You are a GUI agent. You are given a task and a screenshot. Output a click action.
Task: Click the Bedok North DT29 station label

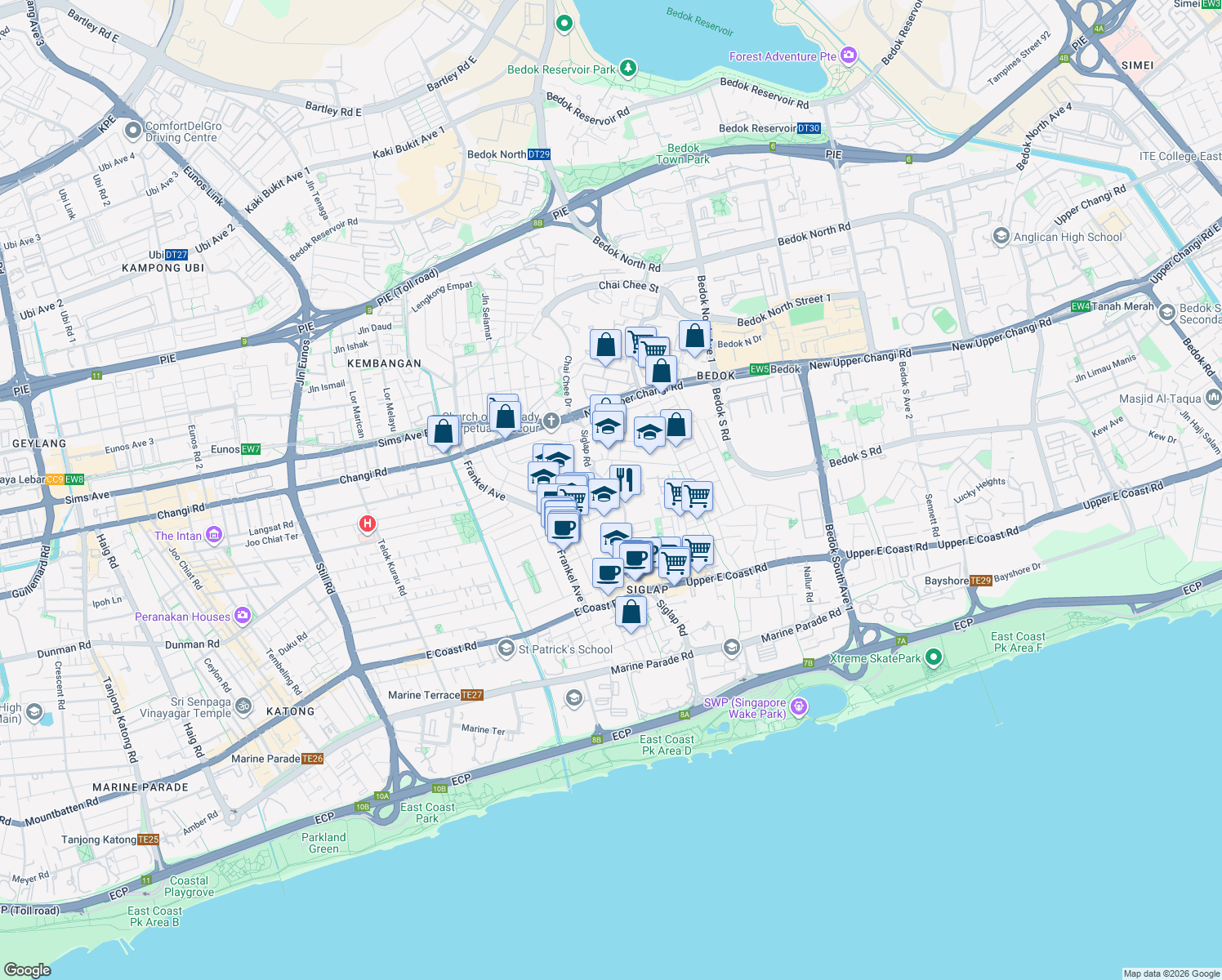[x=509, y=154]
